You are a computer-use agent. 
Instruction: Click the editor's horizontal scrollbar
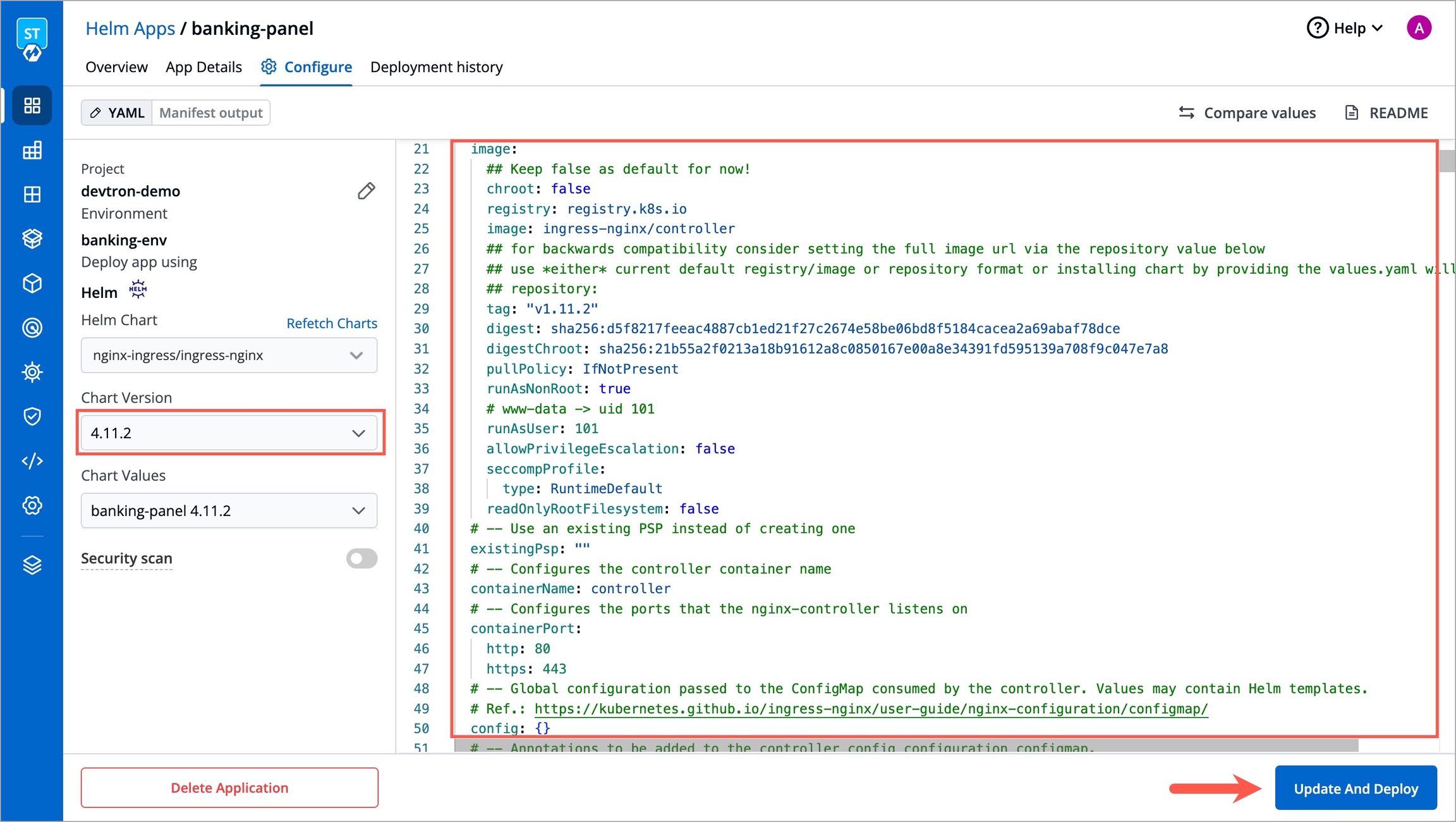(906, 747)
